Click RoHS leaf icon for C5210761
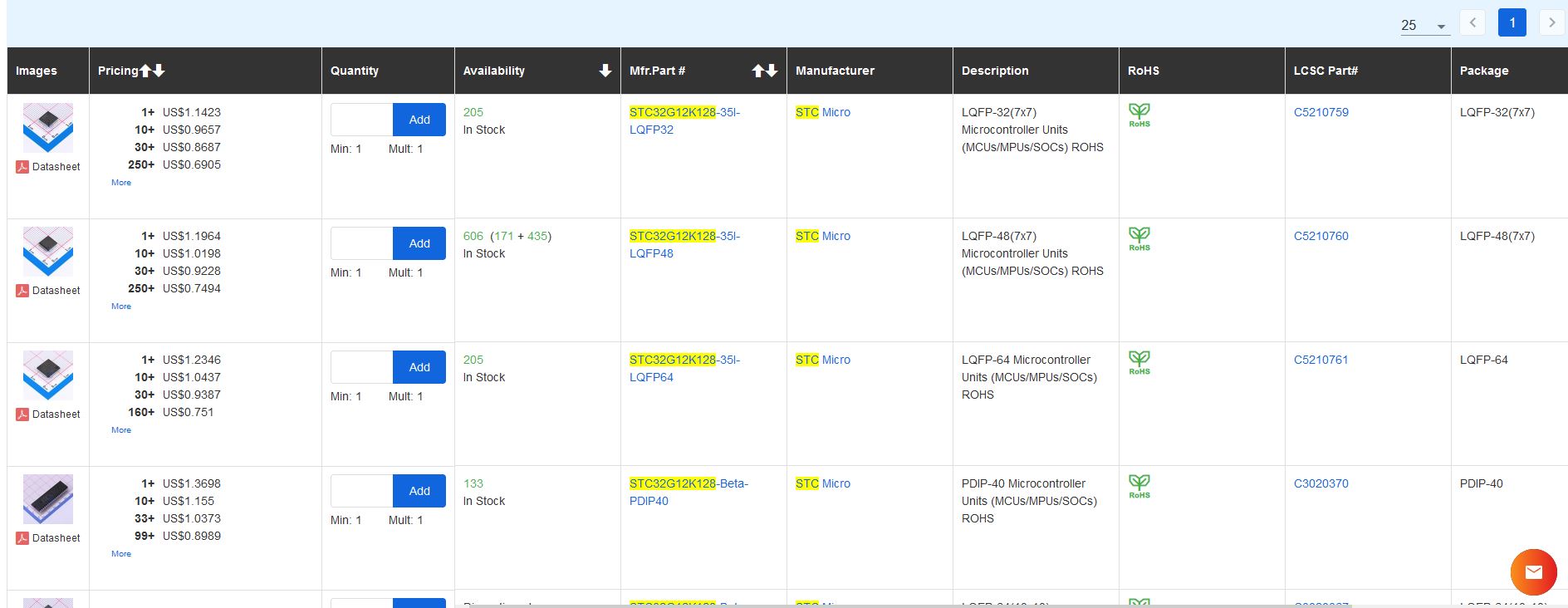1568x608 pixels. coord(1139,362)
